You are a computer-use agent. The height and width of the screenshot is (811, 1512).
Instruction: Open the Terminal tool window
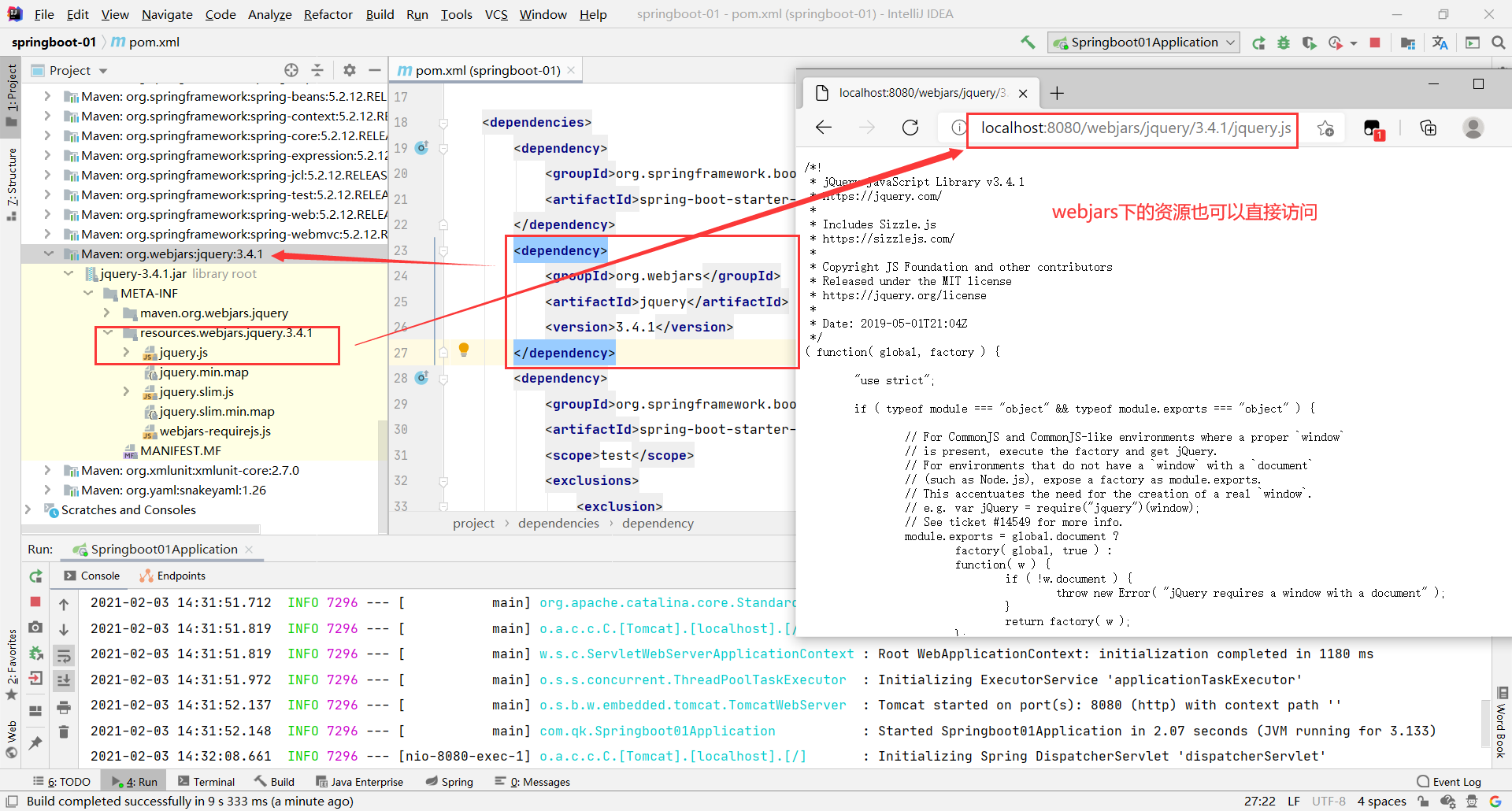pyautogui.click(x=206, y=782)
